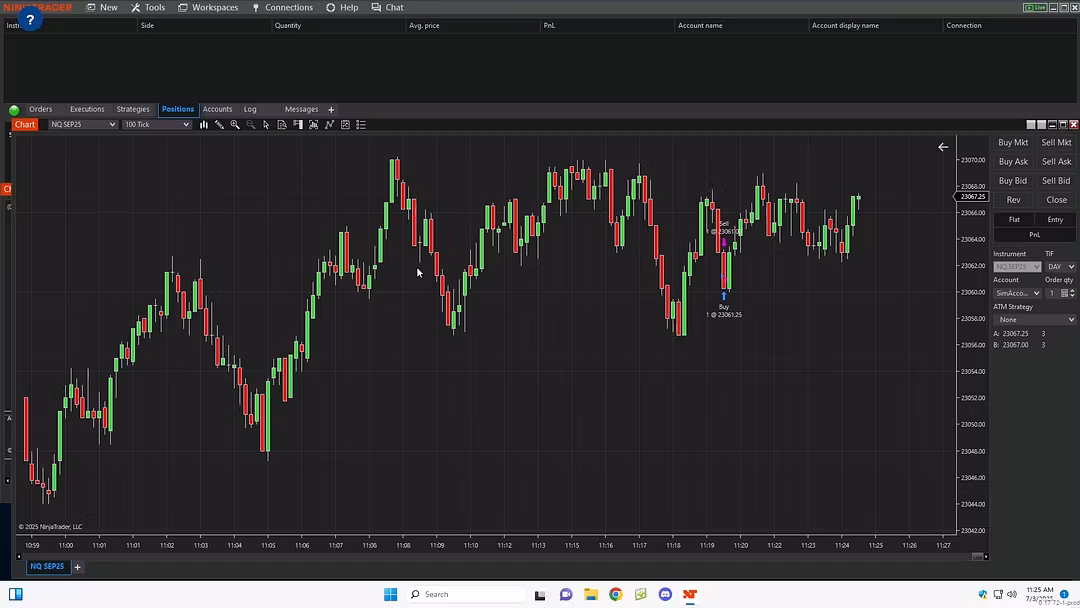Click the Live indicator in title bar

pos(1035,8)
